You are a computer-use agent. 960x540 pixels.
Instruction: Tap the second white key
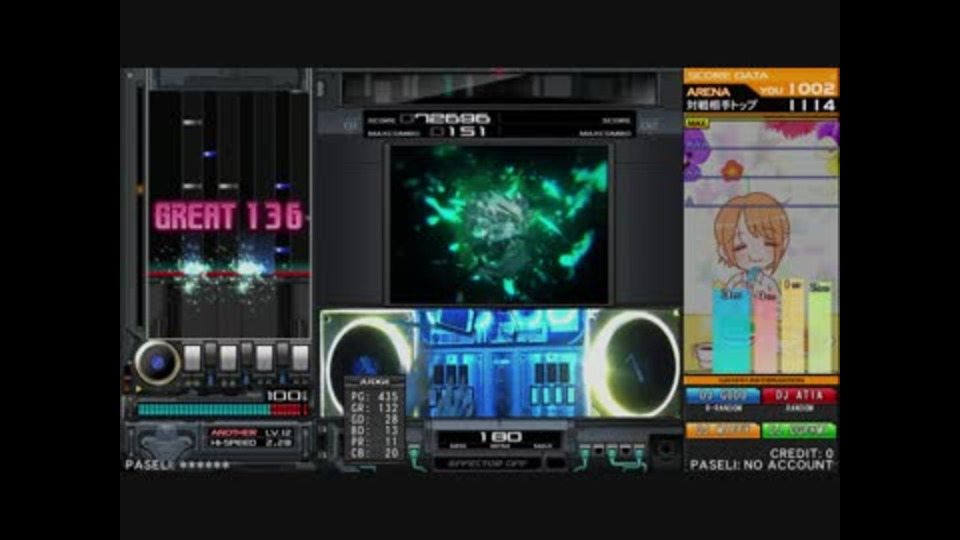(228, 358)
